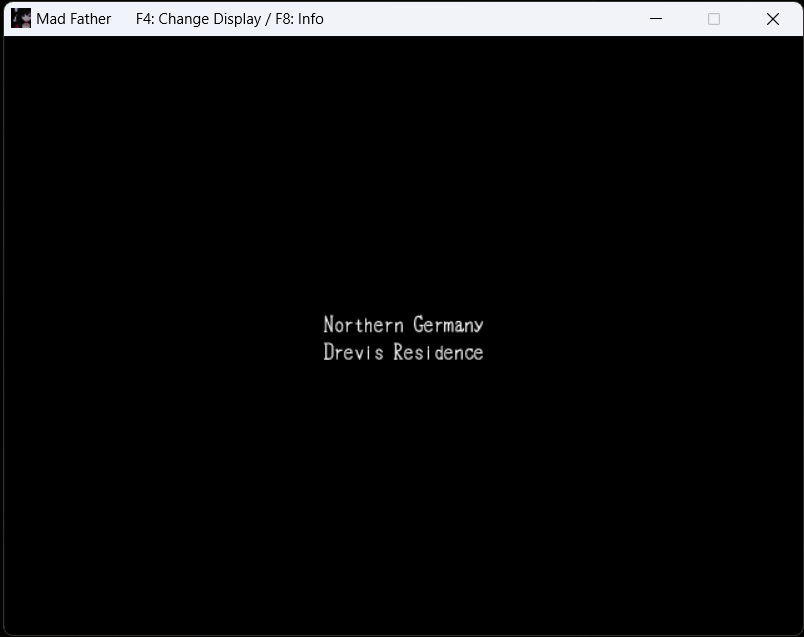Image resolution: width=804 pixels, height=637 pixels.
Task: Click the disabled maximize button
Action: 714,19
